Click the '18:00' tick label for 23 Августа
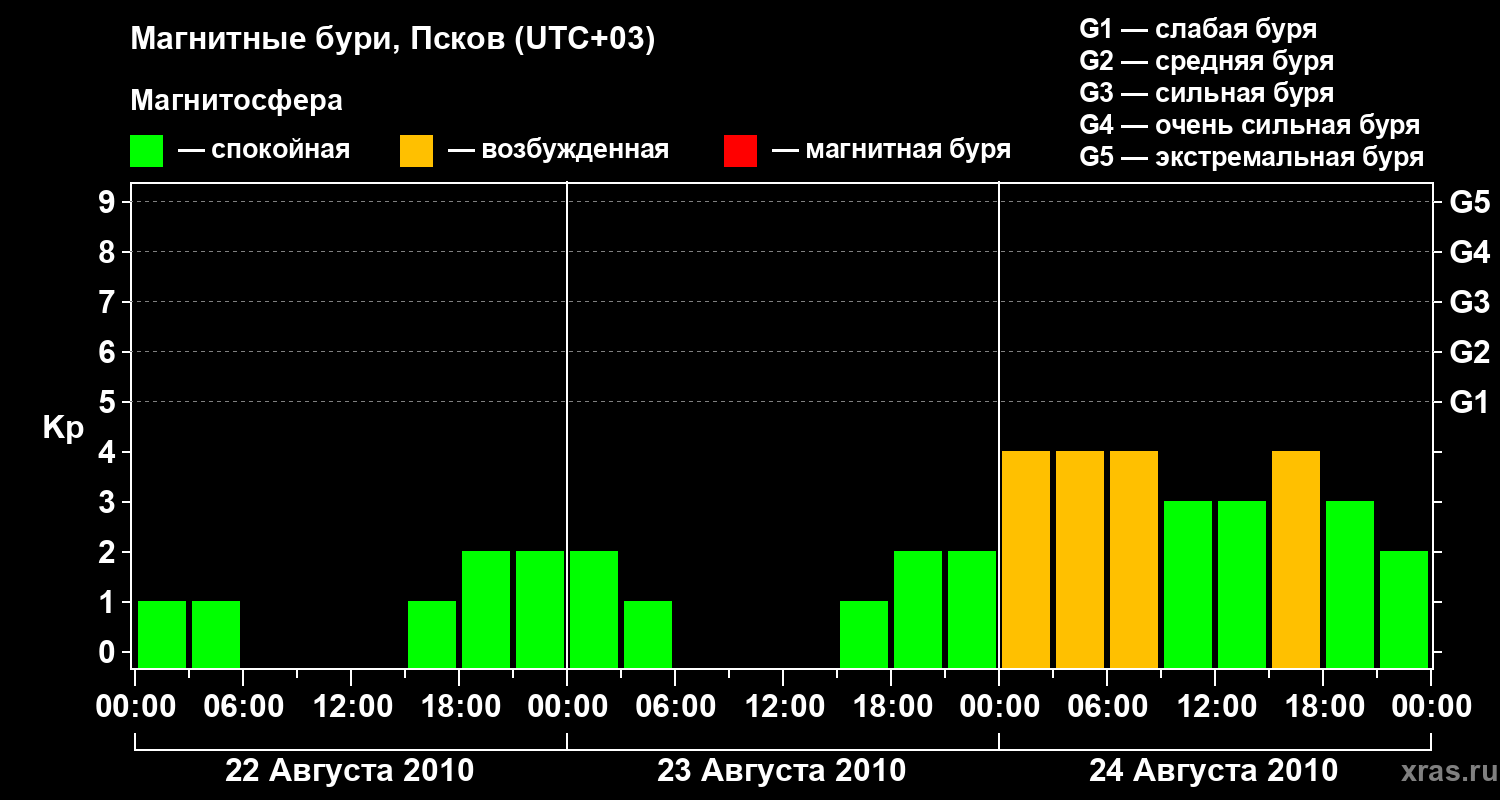The height and width of the screenshot is (800, 1500). (x=891, y=707)
